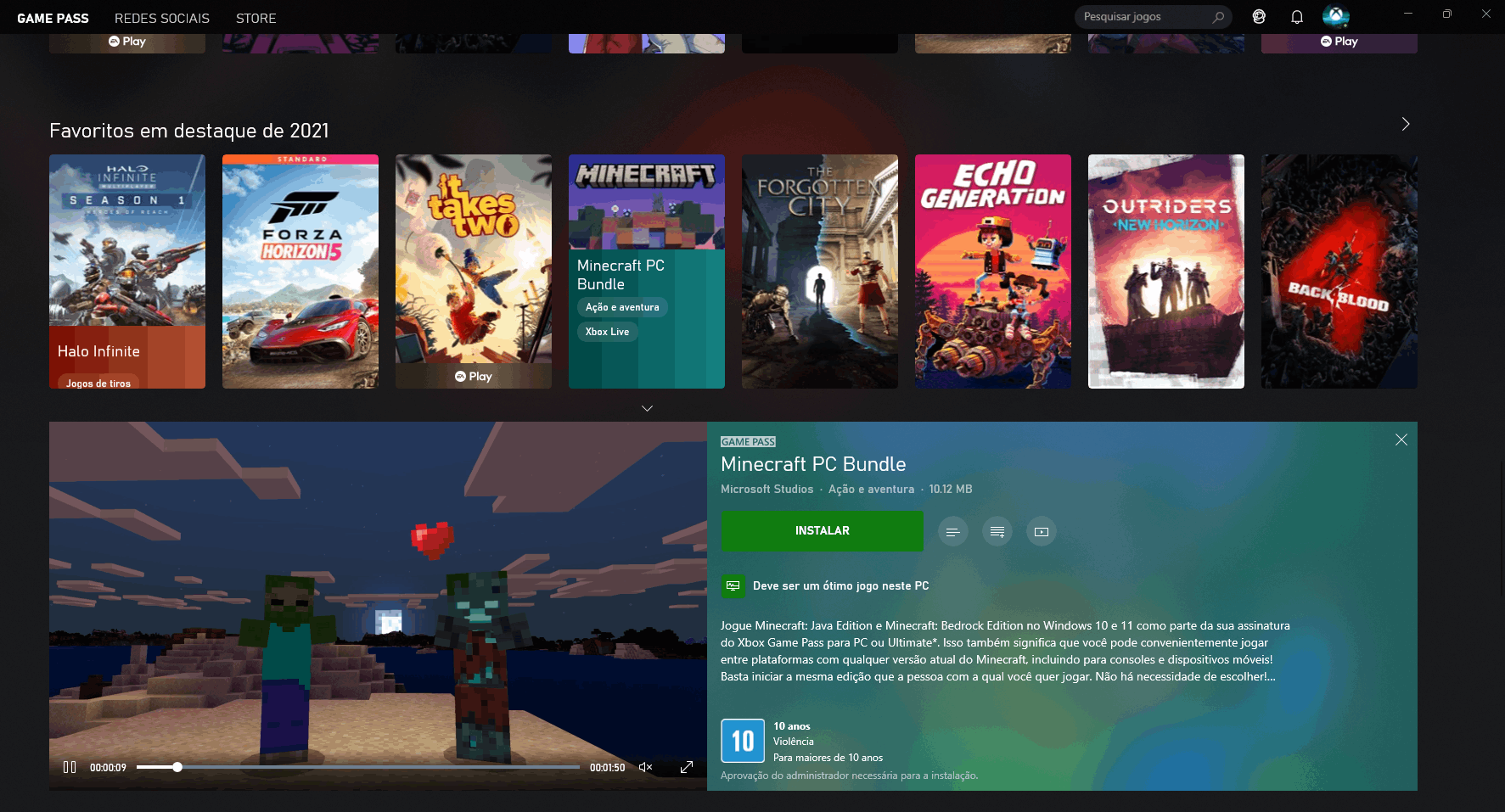1505x812 pixels.
Task: Click the Violência content descriptor
Action: [794, 742]
